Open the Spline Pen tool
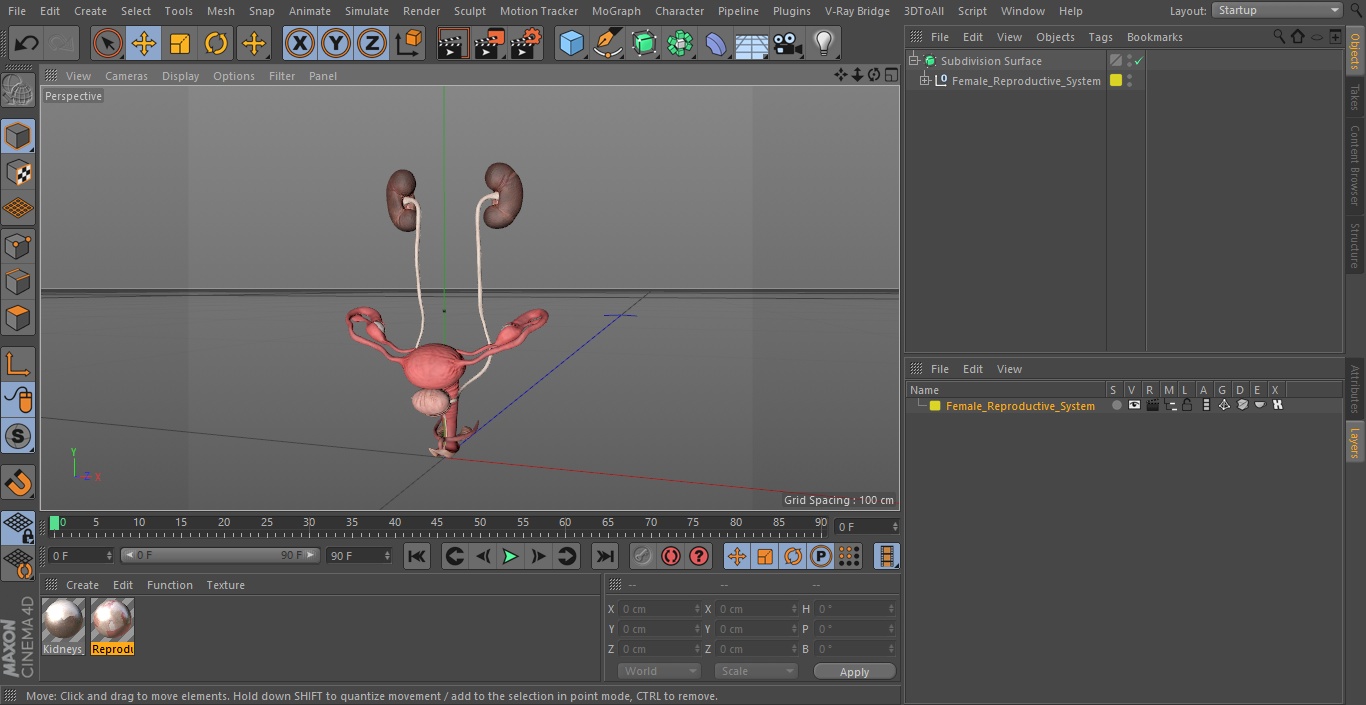This screenshot has height=705, width=1366. pos(607,43)
